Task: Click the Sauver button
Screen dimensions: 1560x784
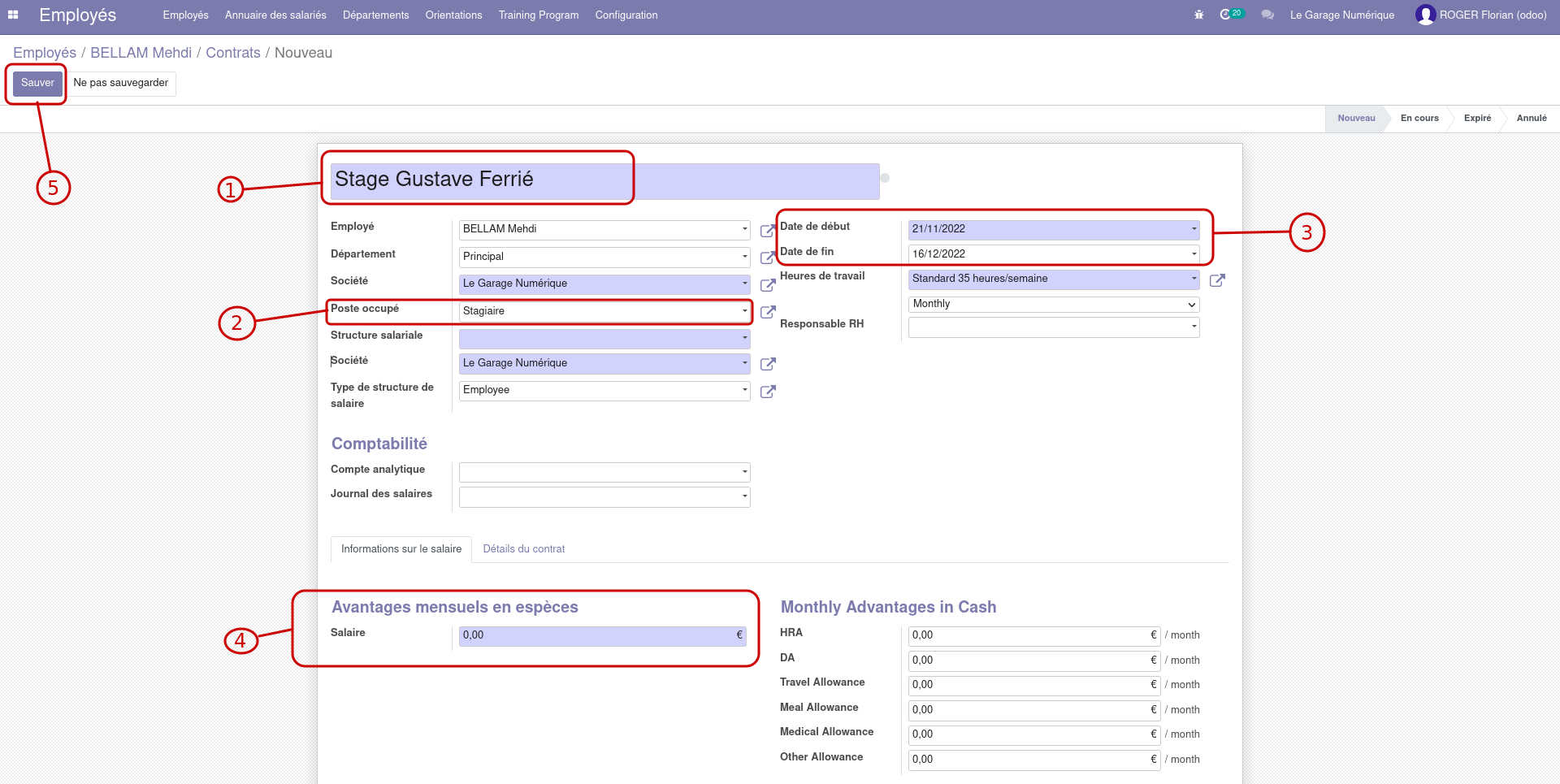Action: coord(37,83)
